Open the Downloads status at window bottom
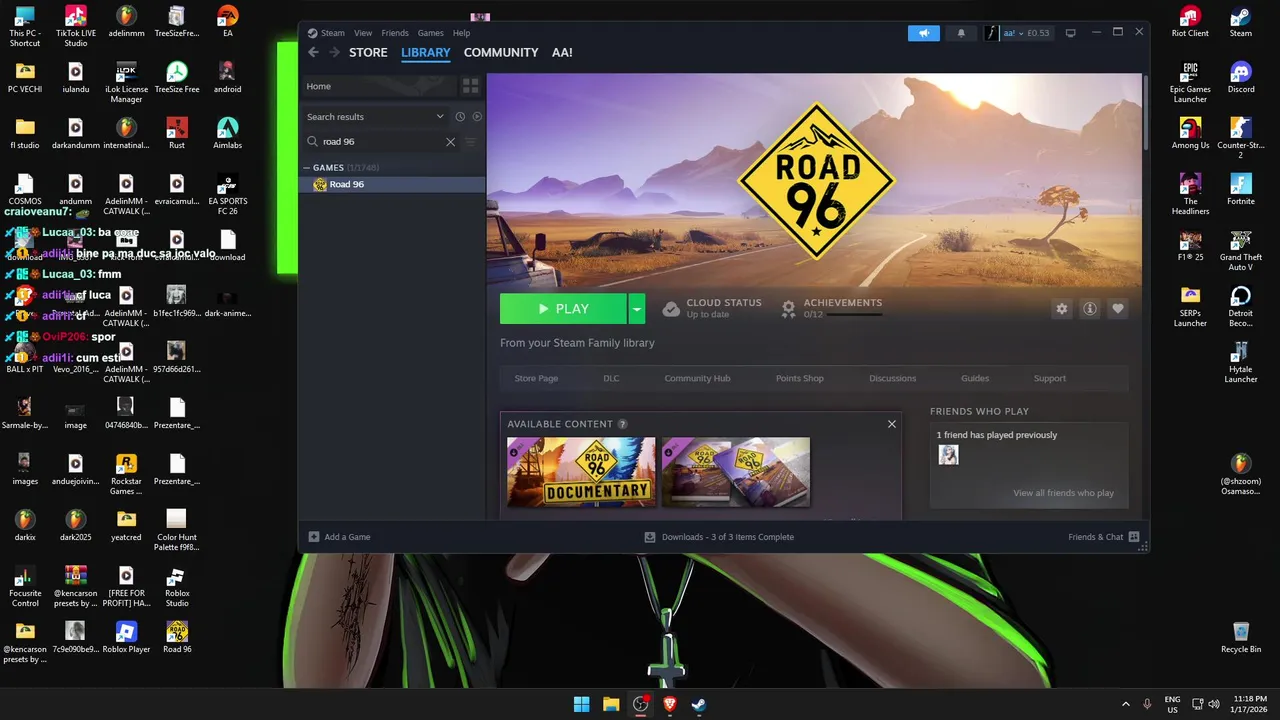Viewport: 1280px width, 720px height. pos(720,537)
